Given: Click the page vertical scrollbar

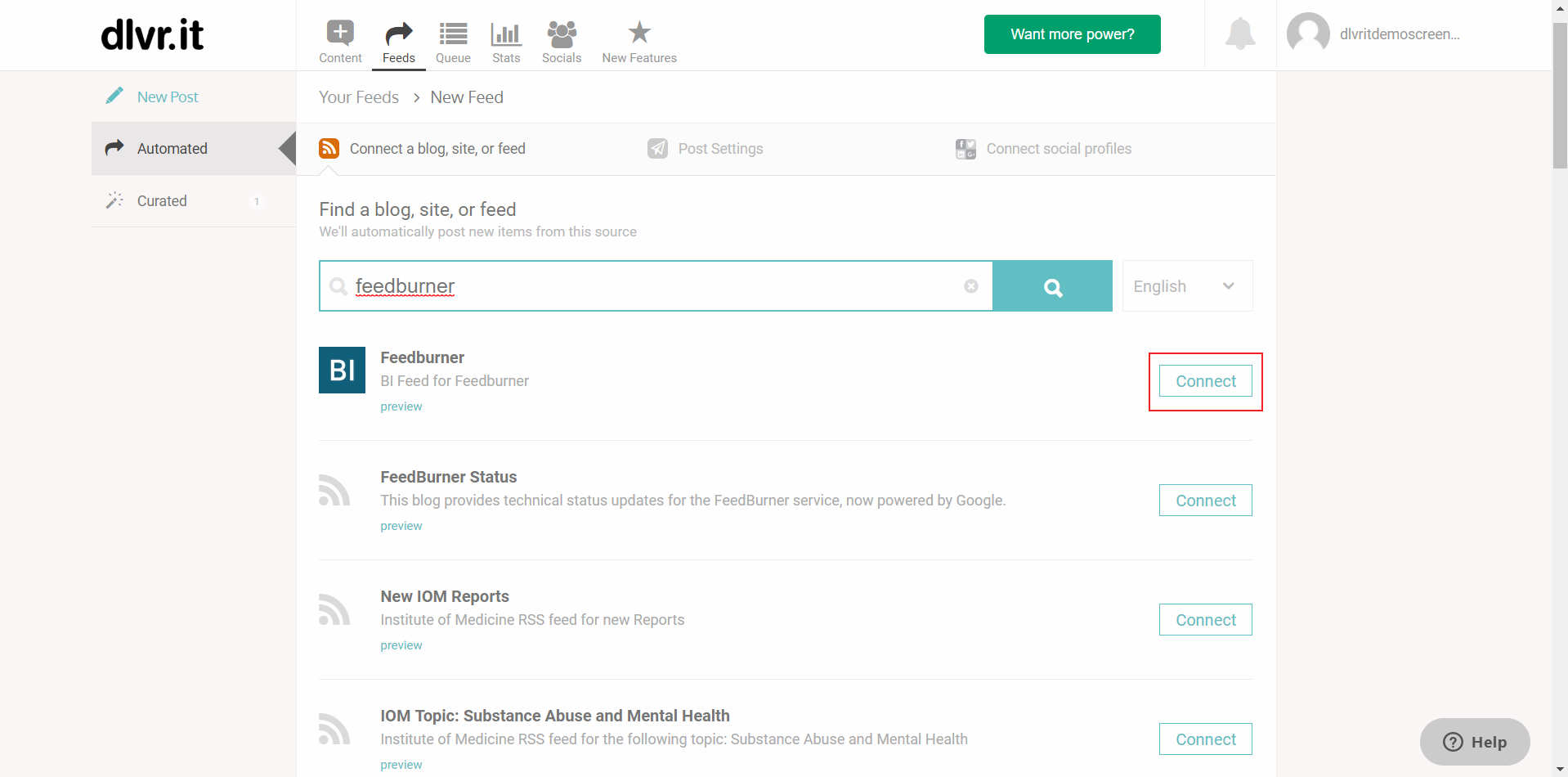Looking at the screenshot, I should [1560, 95].
